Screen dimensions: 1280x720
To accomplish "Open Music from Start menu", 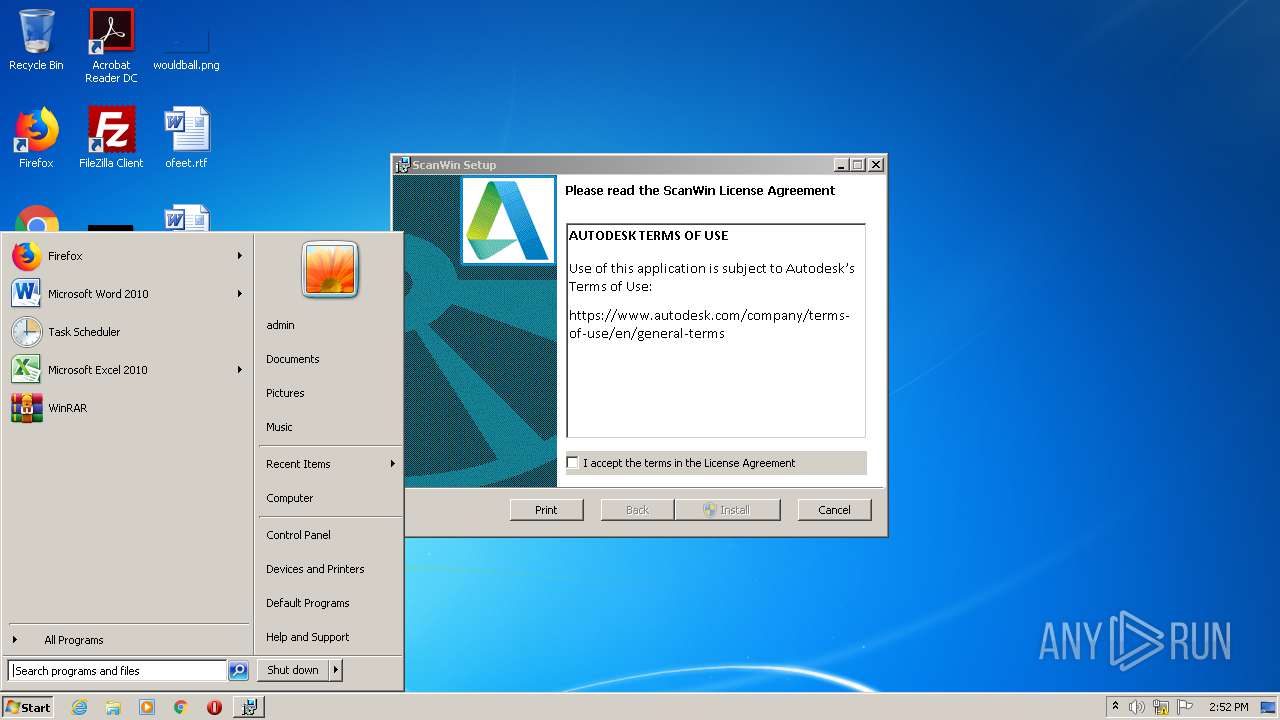I will [279, 427].
